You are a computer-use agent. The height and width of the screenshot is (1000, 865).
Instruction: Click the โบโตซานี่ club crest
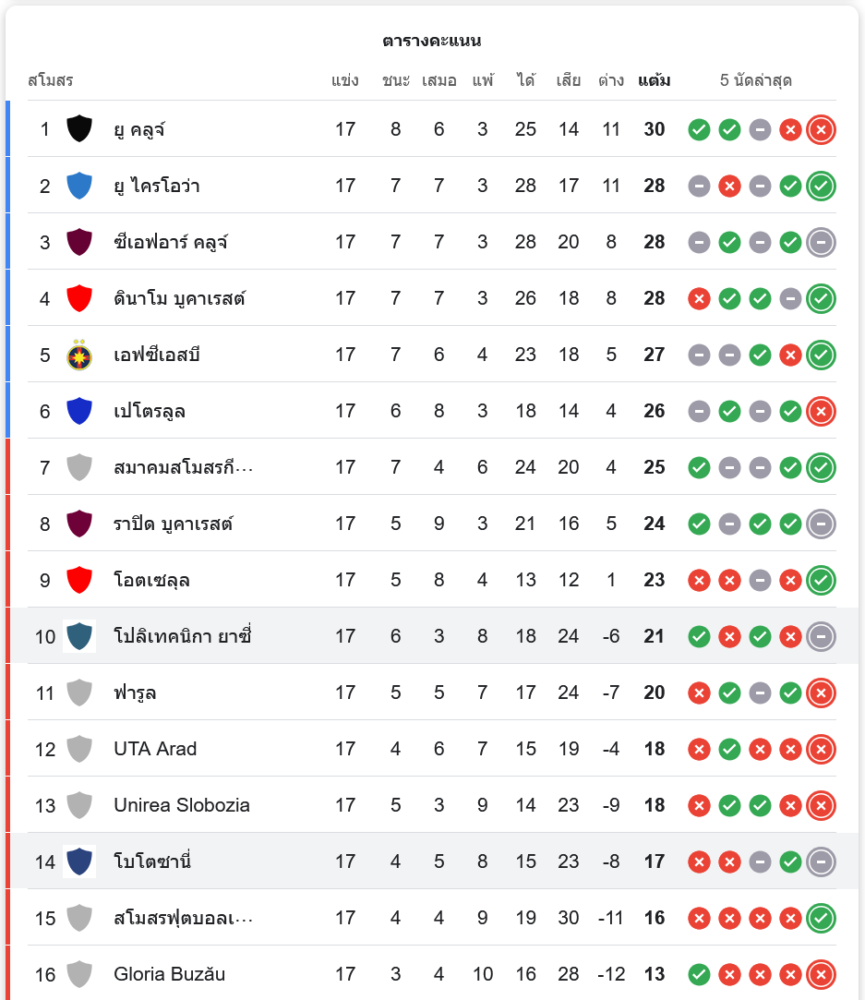(79, 861)
